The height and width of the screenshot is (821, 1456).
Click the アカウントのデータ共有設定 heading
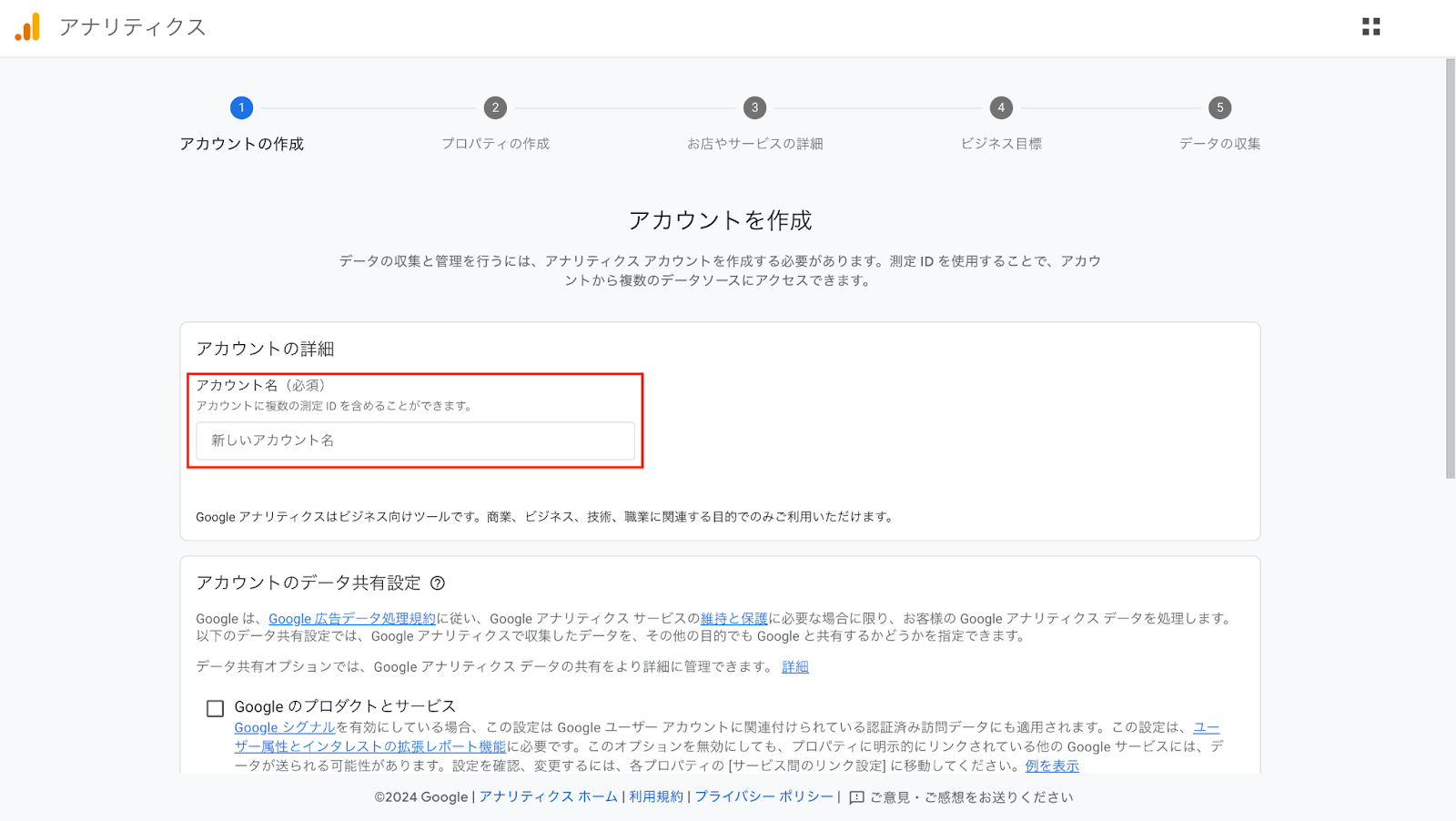[308, 583]
